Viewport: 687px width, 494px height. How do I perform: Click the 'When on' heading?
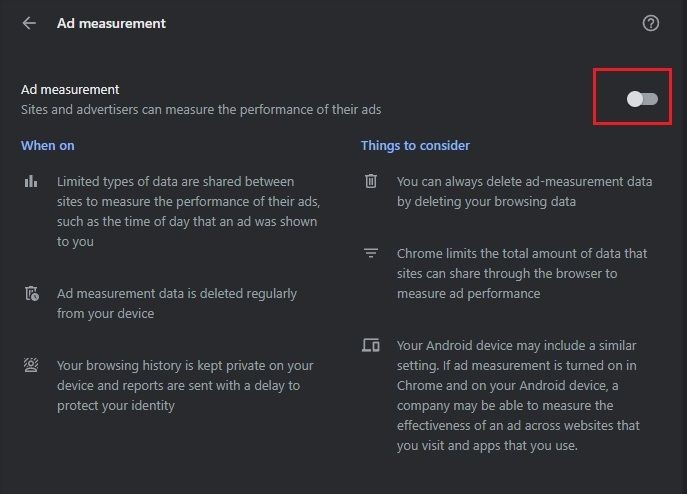48,146
